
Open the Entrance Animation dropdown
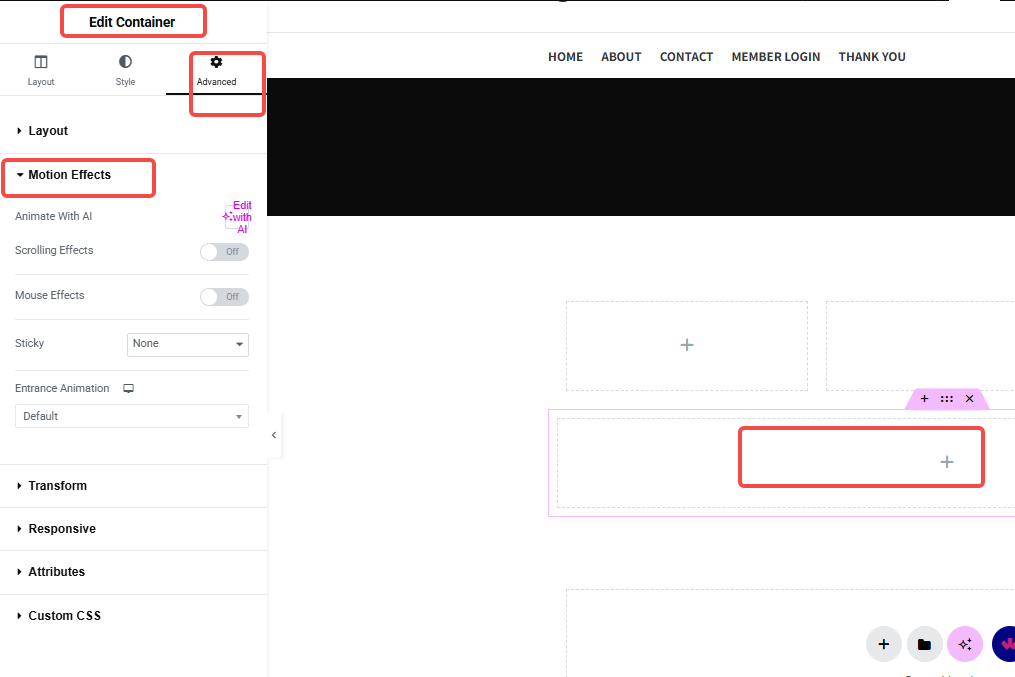(x=131, y=416)
